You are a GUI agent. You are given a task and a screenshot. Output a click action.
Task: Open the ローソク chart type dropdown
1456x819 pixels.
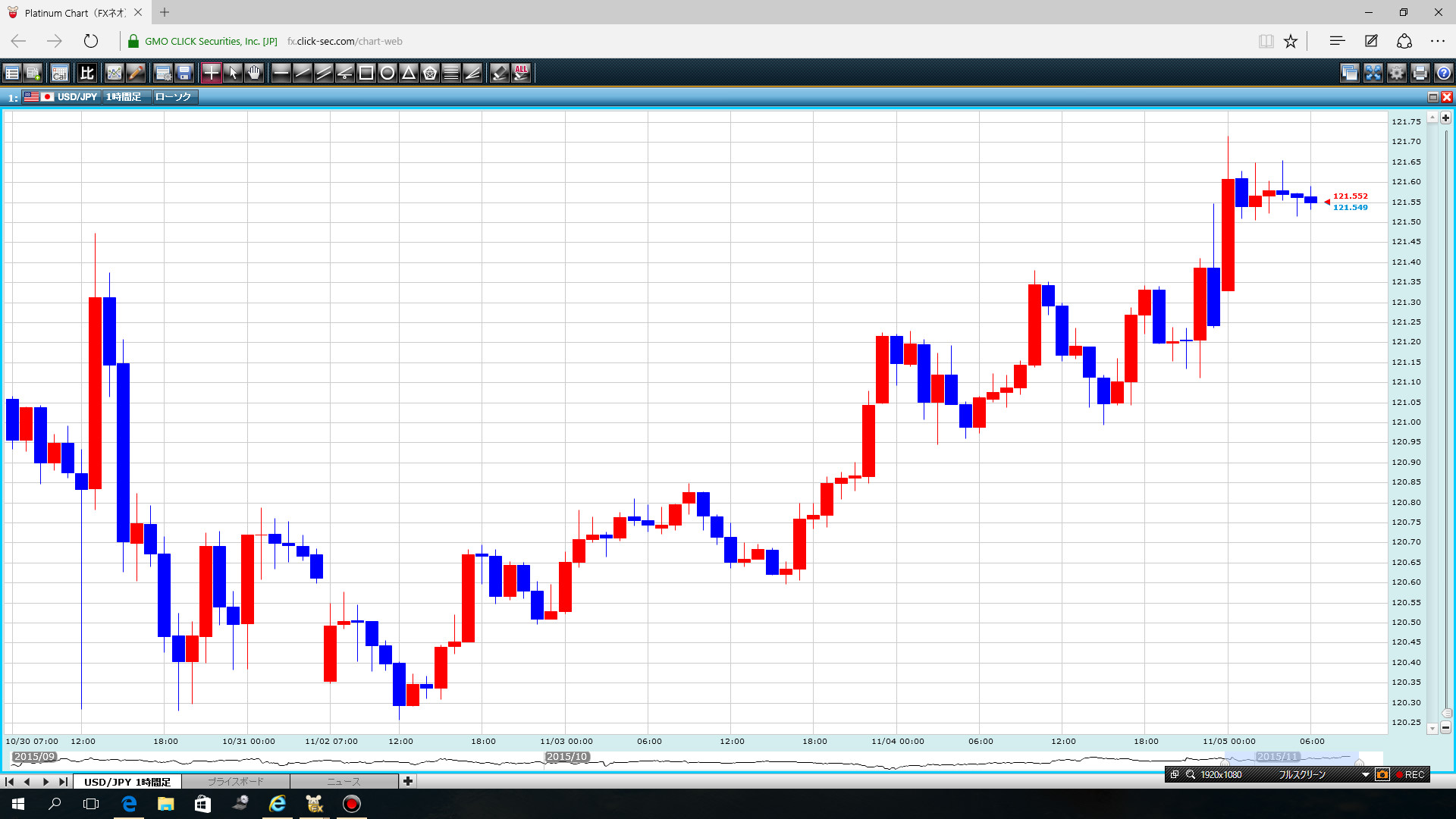point(174,97)
